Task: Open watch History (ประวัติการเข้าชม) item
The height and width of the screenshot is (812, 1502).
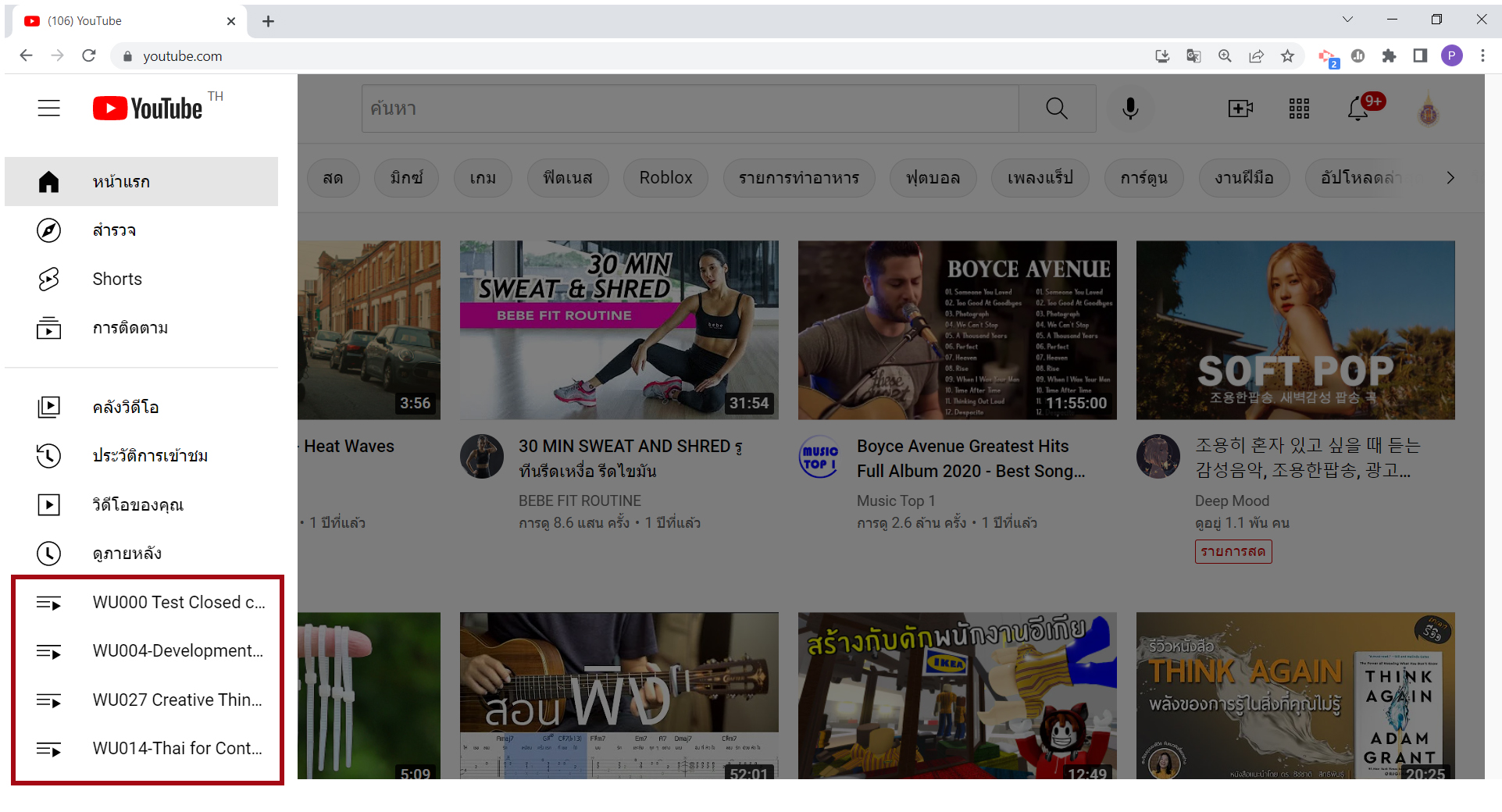Action: 141,455
